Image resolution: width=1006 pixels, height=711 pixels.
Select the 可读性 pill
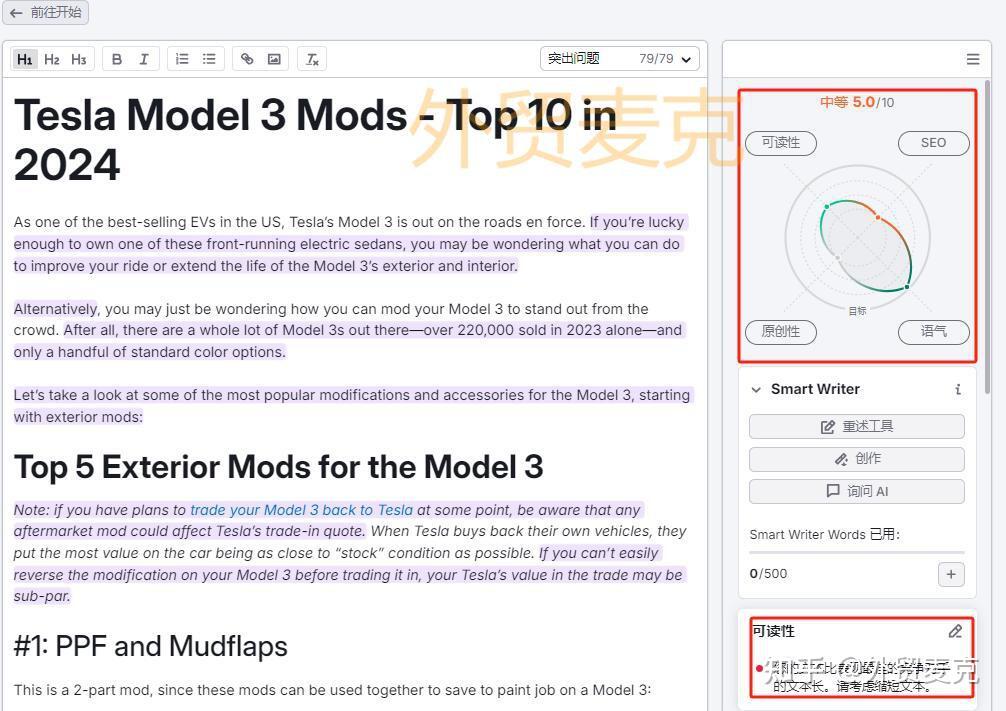(x=781, y=143)
